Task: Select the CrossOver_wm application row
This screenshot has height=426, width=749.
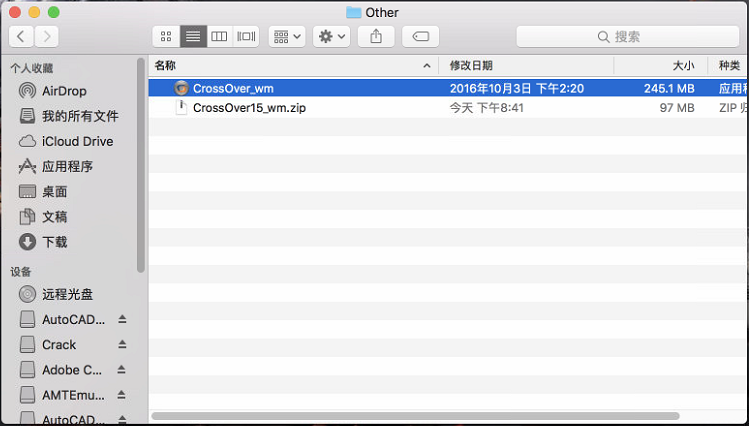Action: coord(449,88)
